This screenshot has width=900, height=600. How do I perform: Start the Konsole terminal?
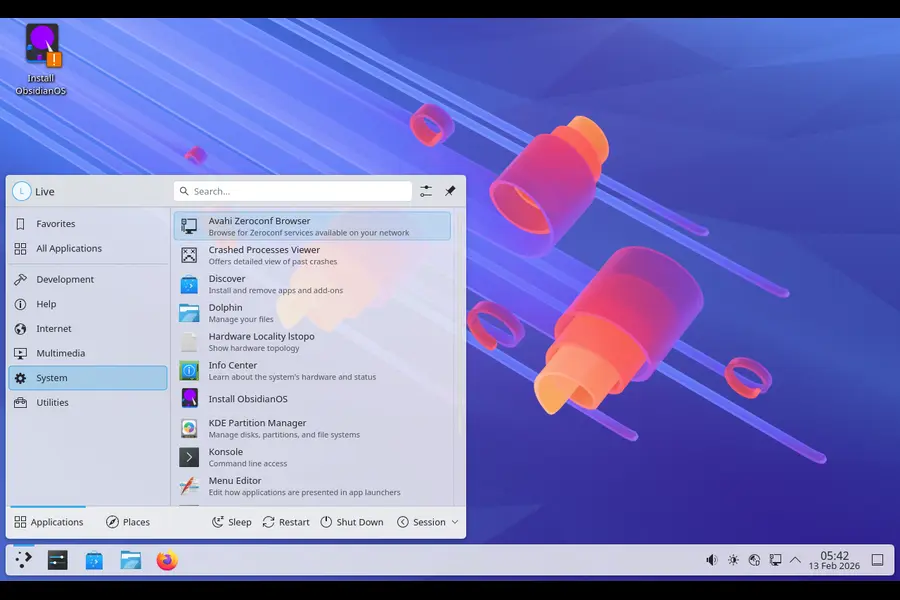coord(224,456)
